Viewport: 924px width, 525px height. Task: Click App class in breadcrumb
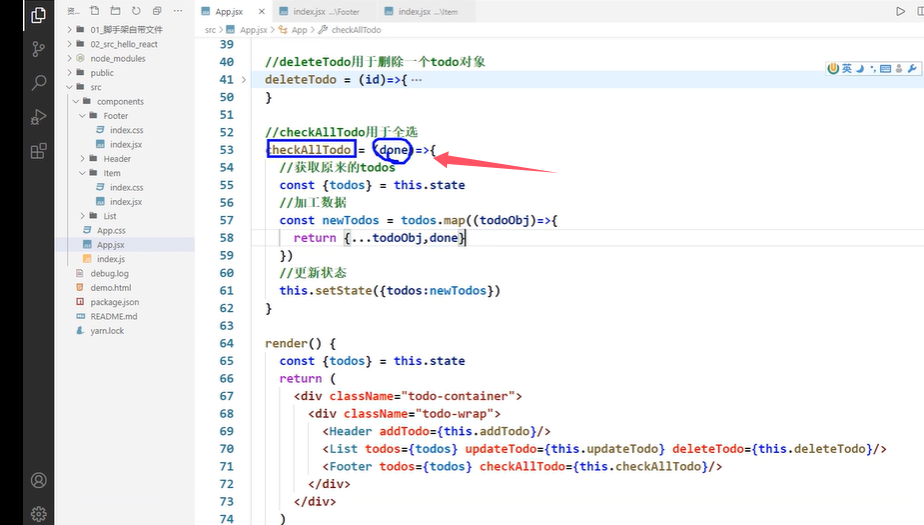tap(299, 29)
